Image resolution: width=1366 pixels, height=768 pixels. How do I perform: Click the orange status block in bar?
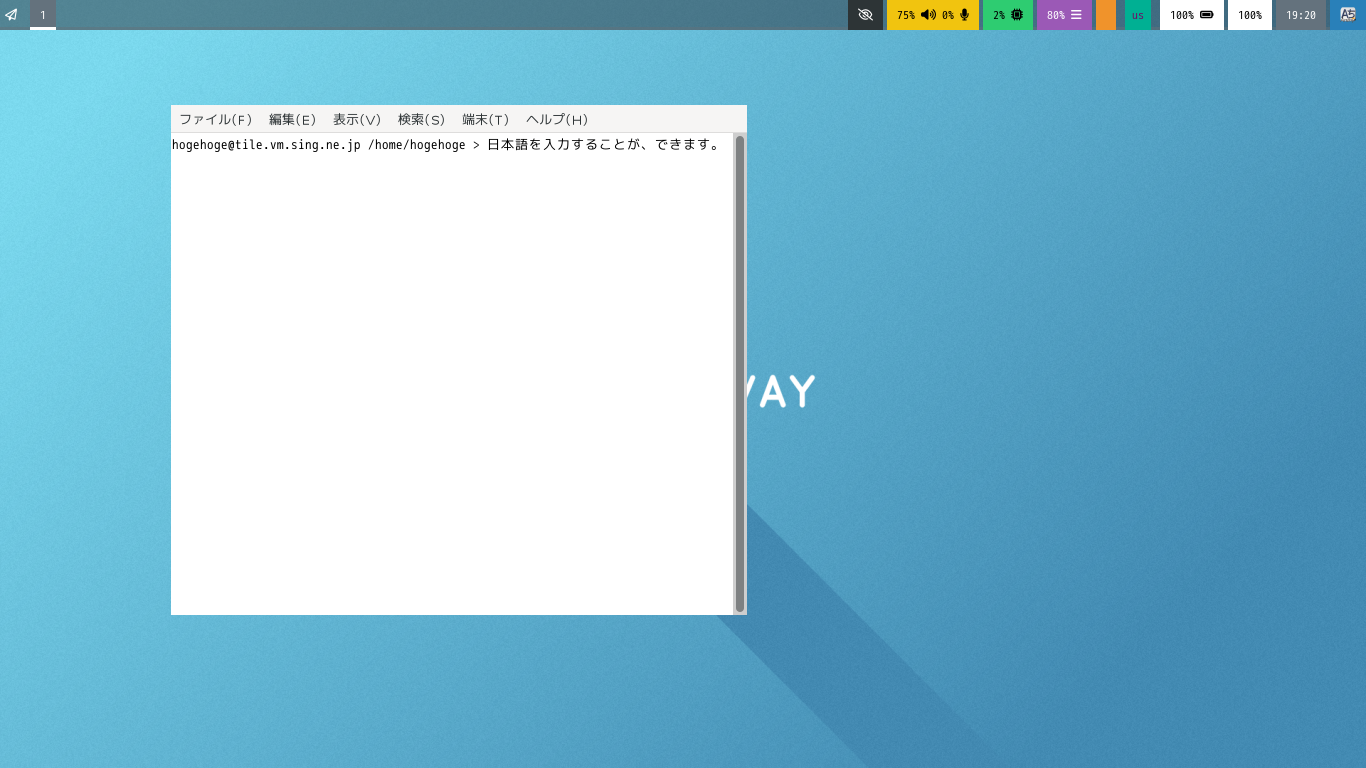pyautogui.click(x=1106, y=15)
